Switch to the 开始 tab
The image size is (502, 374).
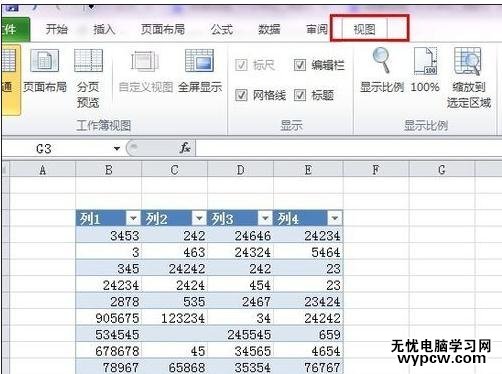click(x=57, y=30)
